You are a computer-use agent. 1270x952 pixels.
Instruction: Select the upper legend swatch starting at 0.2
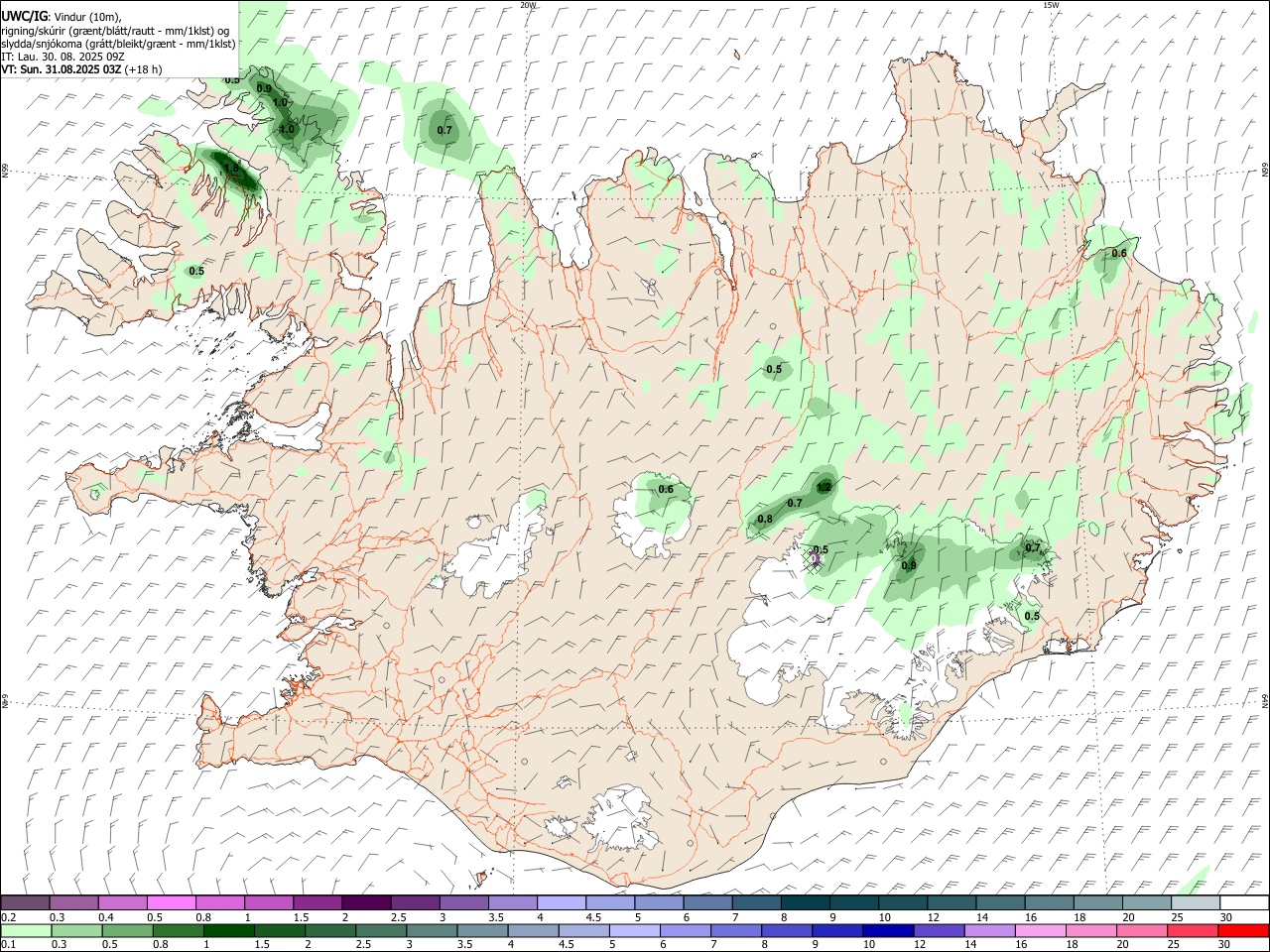coord(25,902)
